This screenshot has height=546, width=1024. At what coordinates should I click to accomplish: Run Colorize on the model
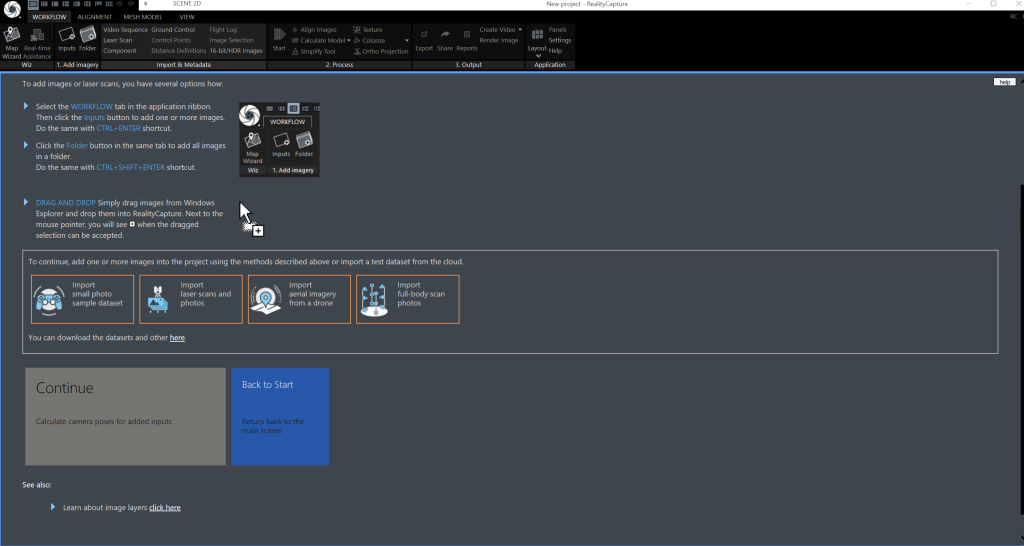[369, 40]
